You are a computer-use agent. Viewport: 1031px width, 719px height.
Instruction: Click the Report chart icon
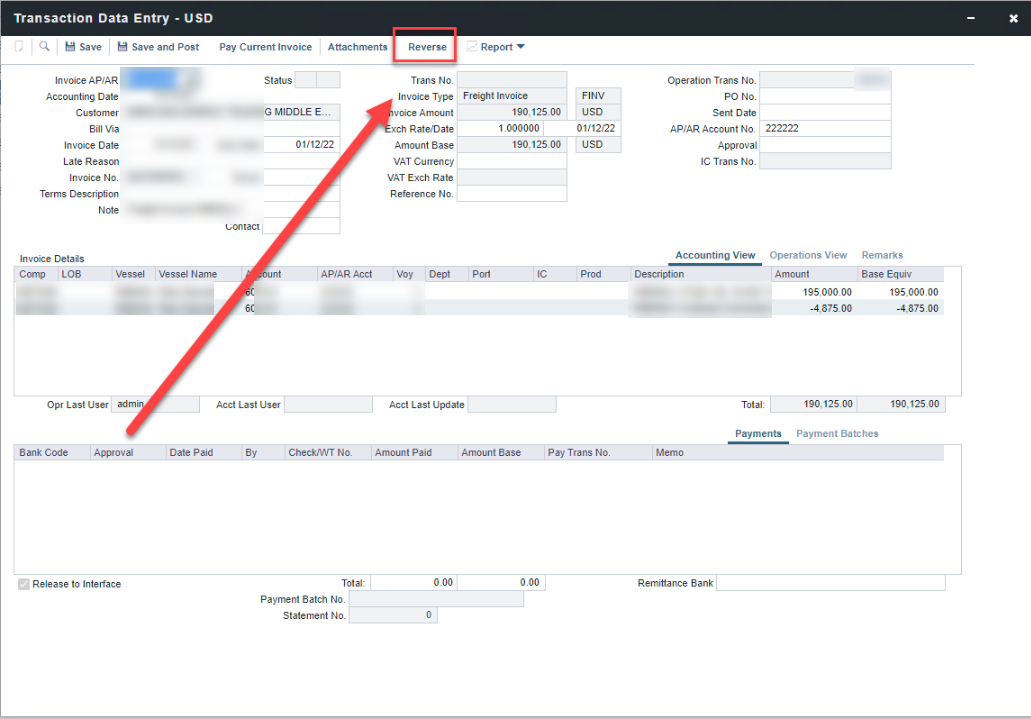point(472,47)
